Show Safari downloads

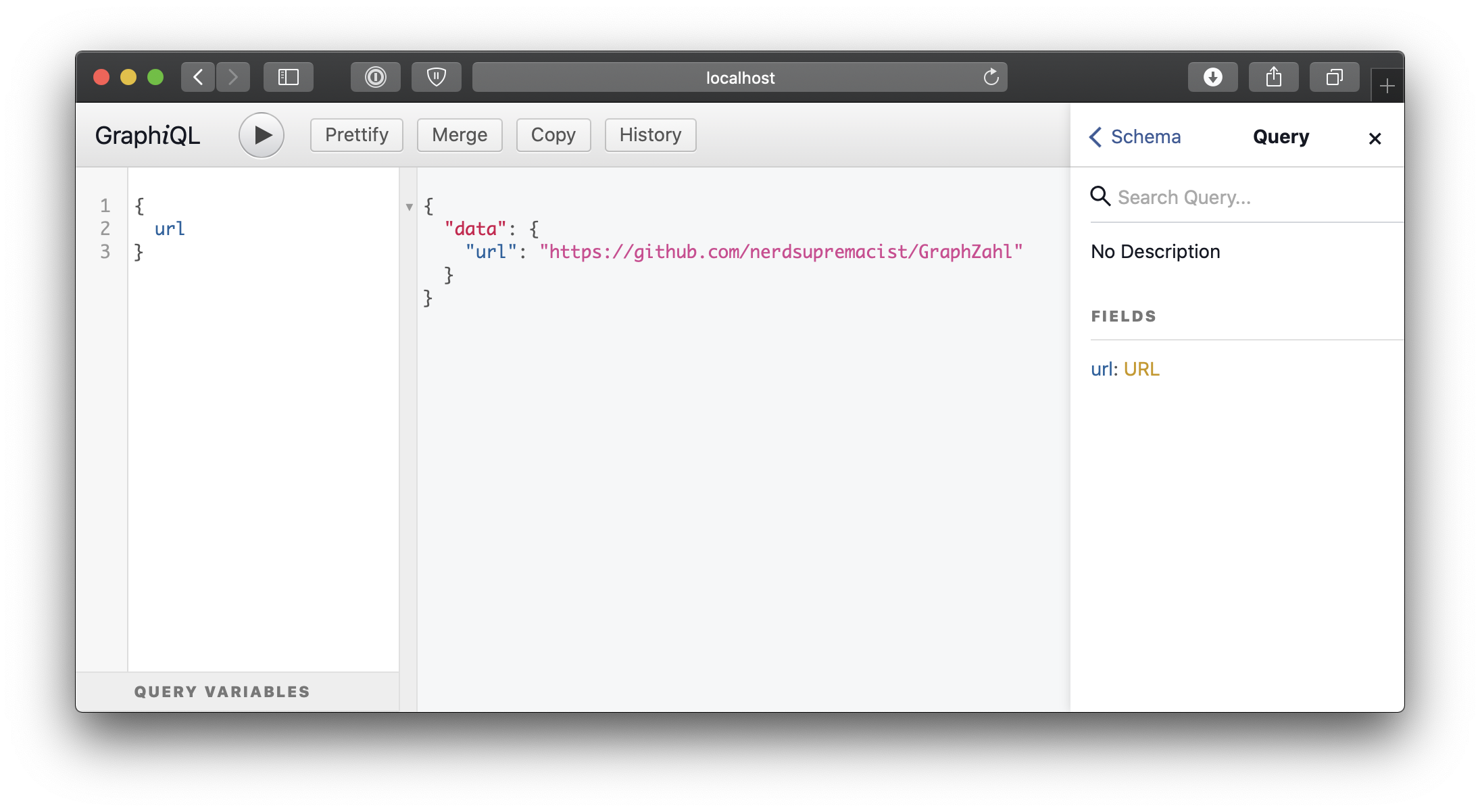point(1213,77)
